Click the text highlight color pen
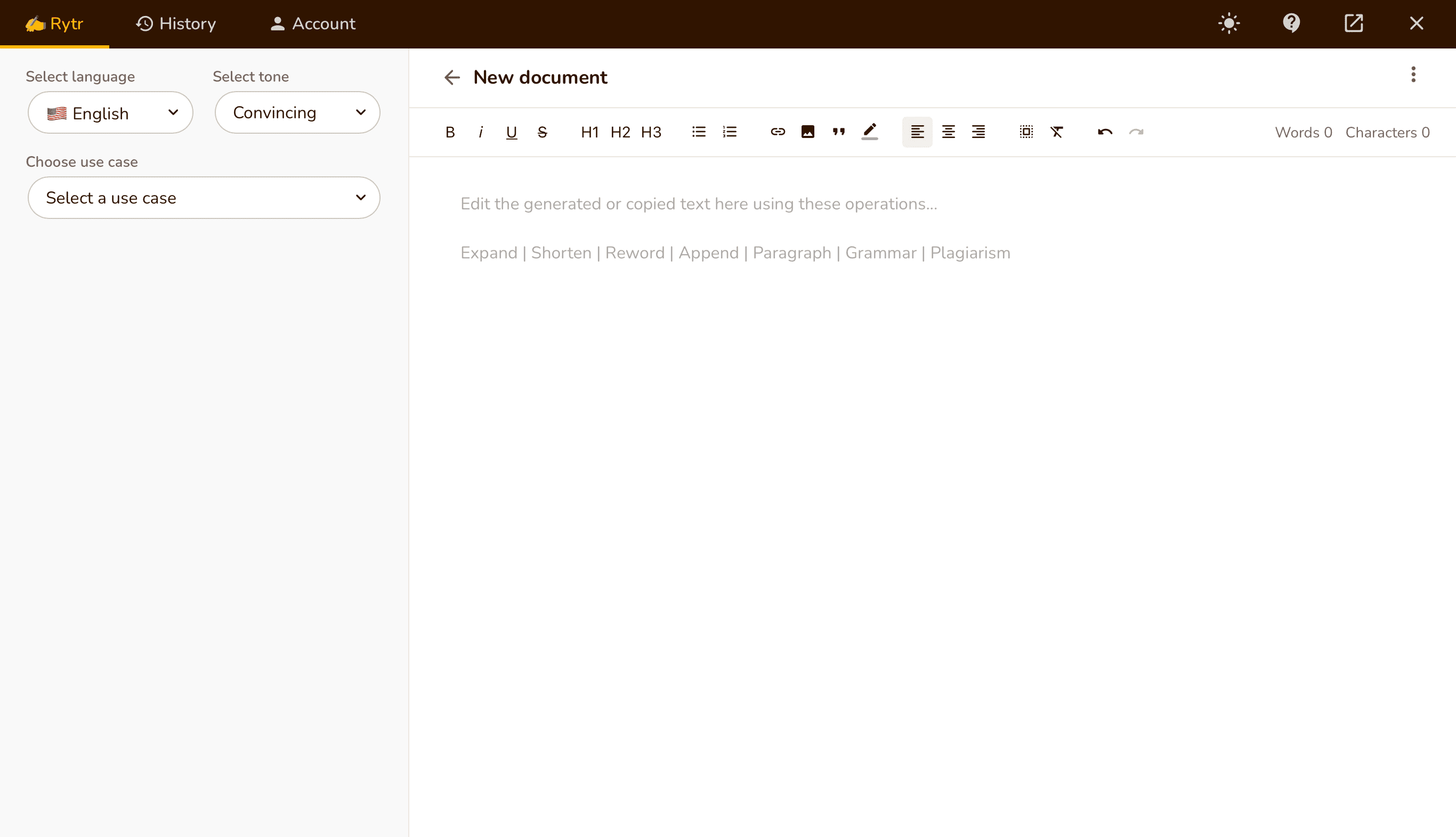The image size is (1456, 837). pyautogui.click(x=869, y=132)
